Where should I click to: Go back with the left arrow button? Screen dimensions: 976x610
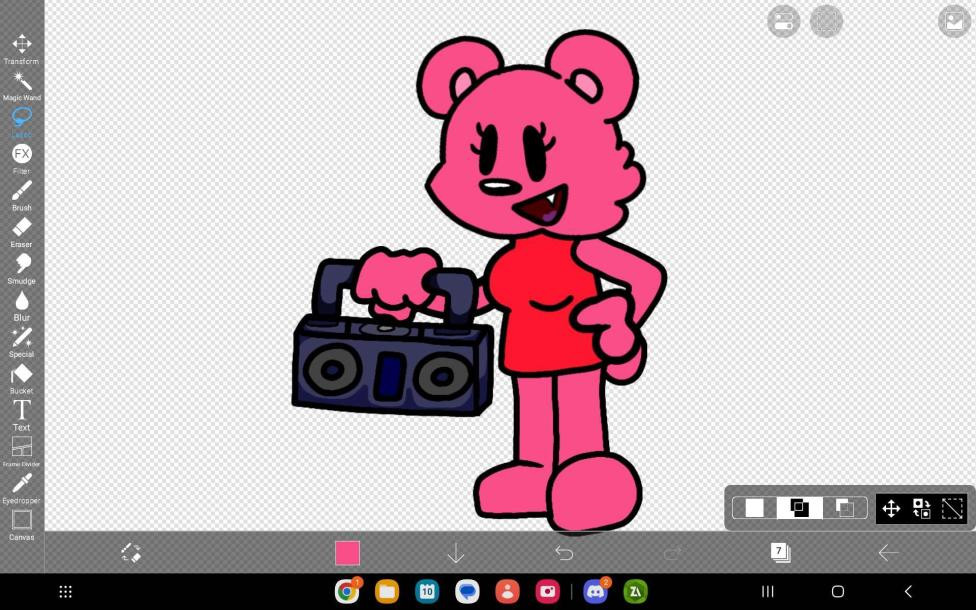[x=888, y=553]
